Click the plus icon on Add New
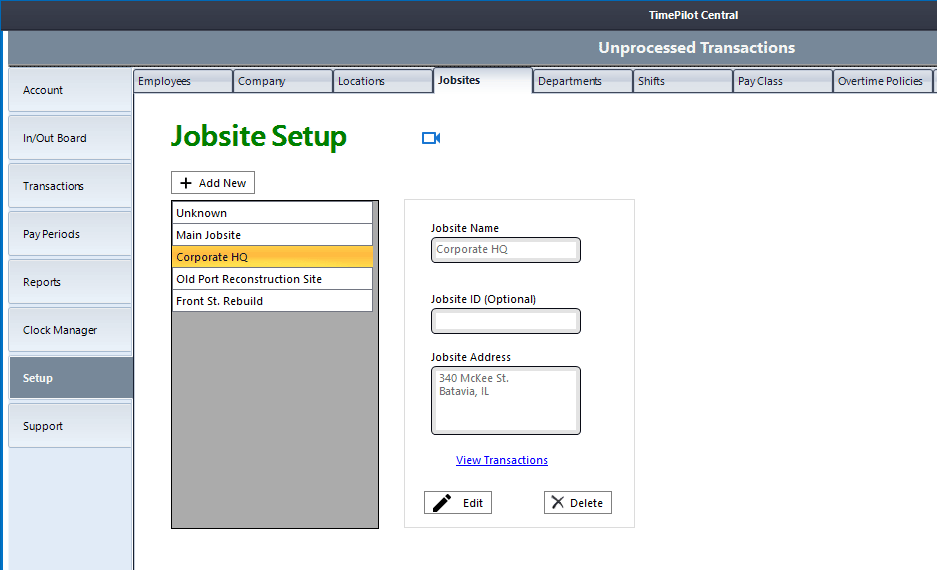This screenshot has height=570, width=937. (186, 183)
